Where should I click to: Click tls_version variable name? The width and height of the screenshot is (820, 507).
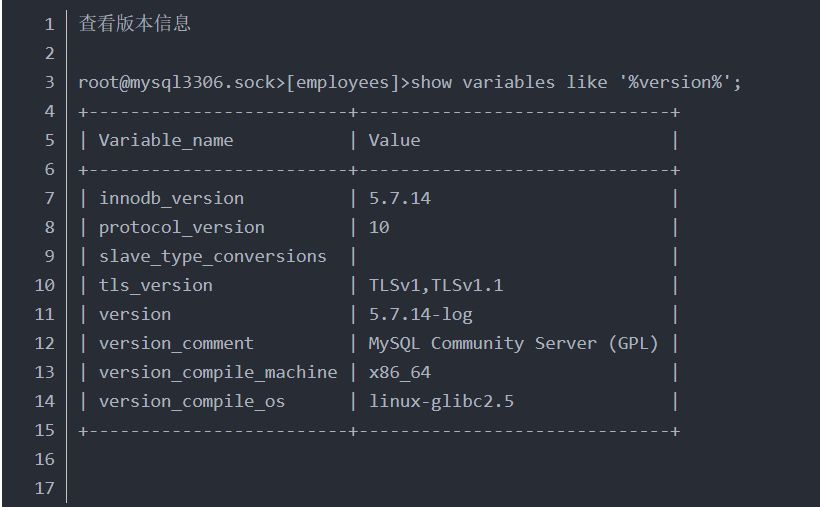coord(156,285)
